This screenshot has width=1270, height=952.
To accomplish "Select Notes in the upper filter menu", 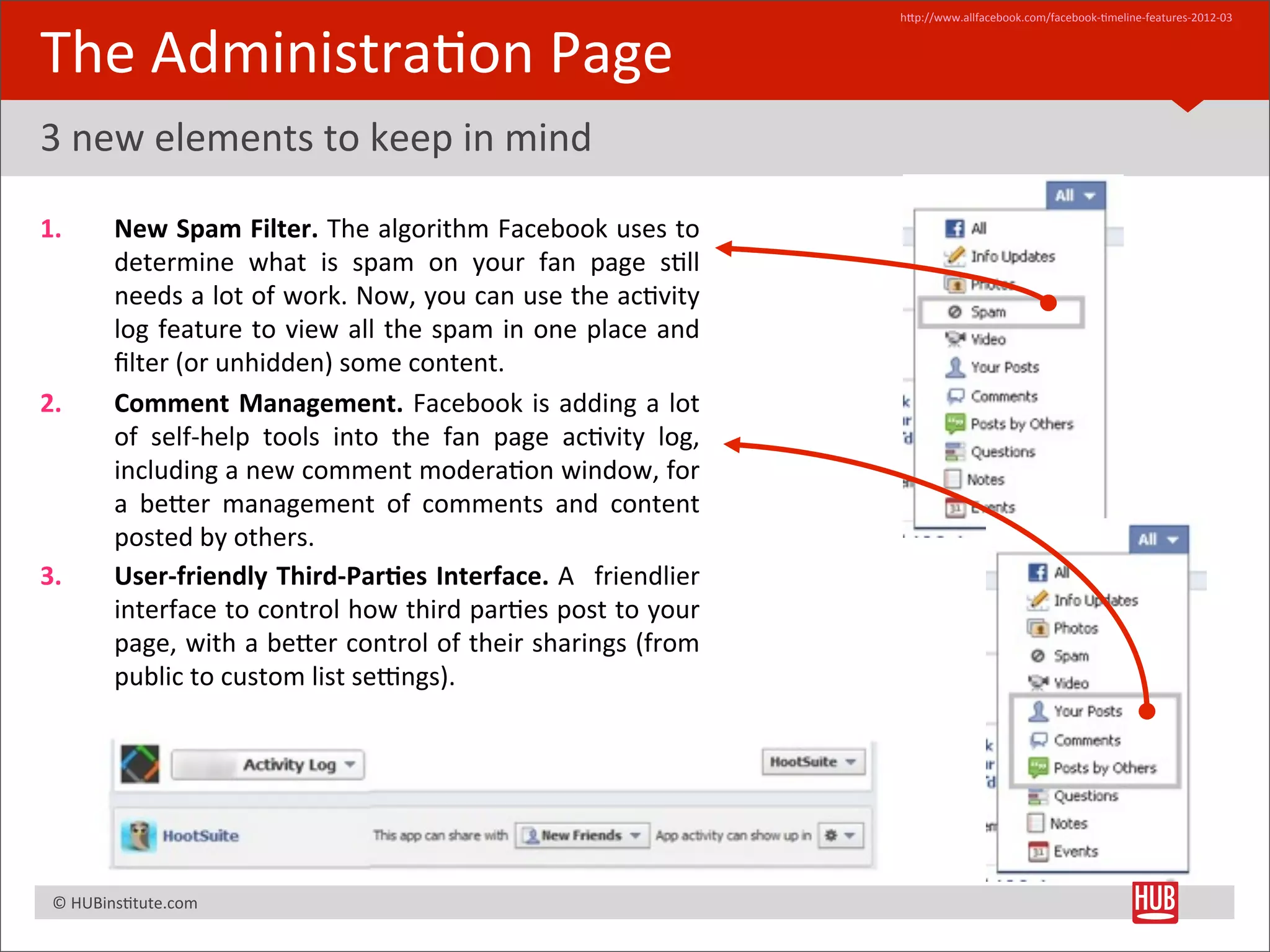I will click(x=986, y=480).
